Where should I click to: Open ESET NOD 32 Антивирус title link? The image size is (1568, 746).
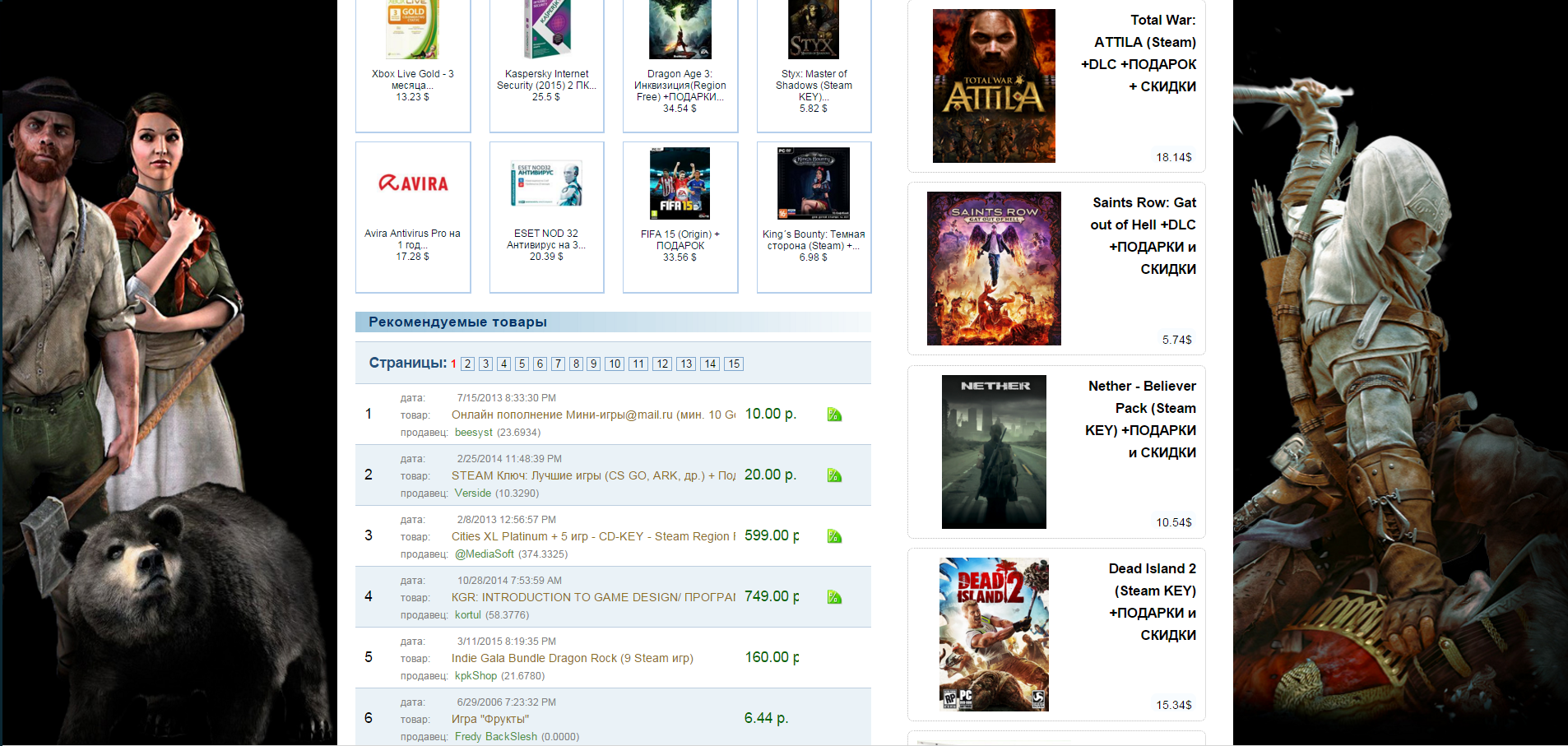point(546,239)
